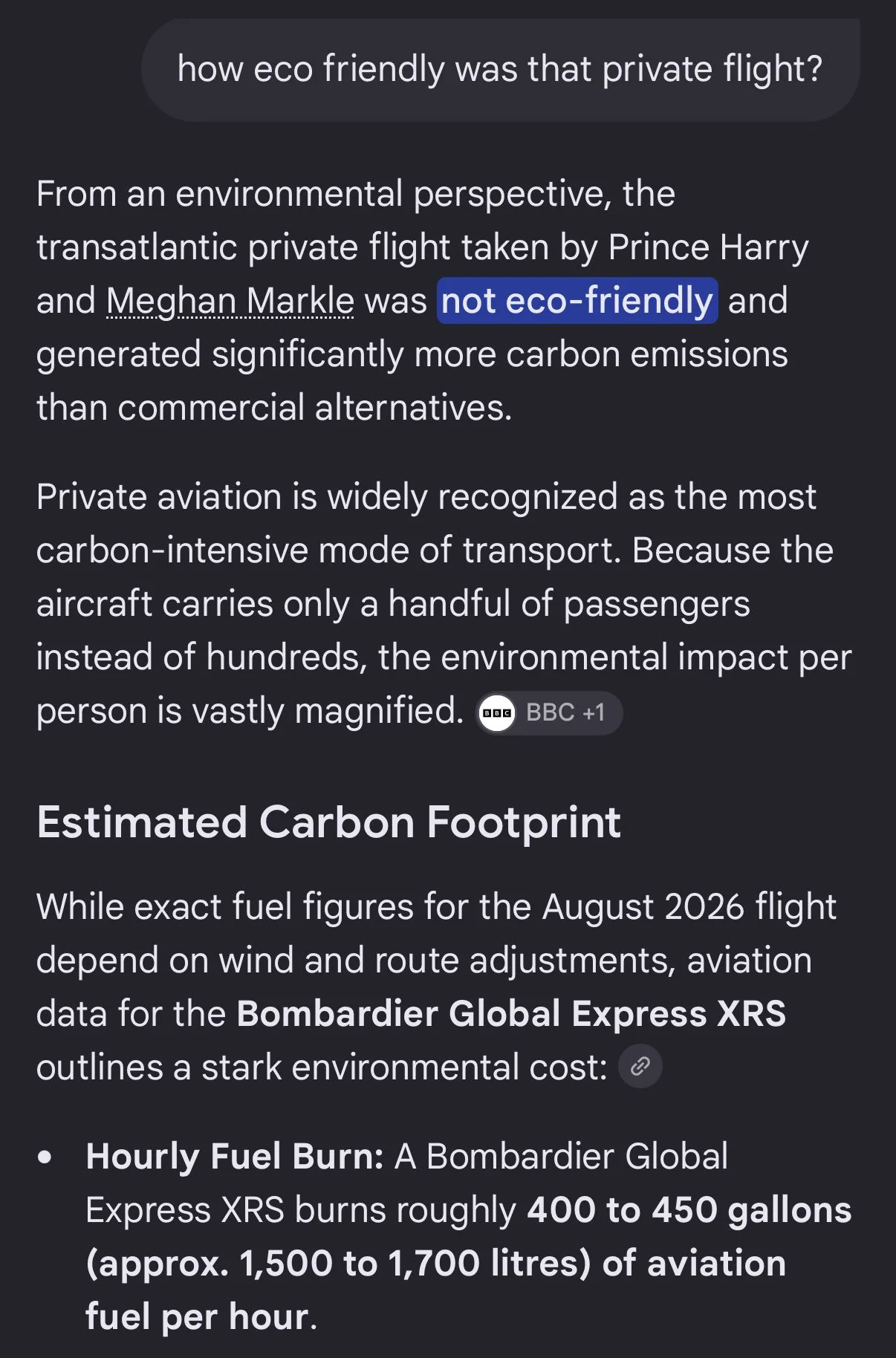Click the 'Private aviation is widely recognized' paragraph
Viewport: 896px width, 1358px height.
444,604
